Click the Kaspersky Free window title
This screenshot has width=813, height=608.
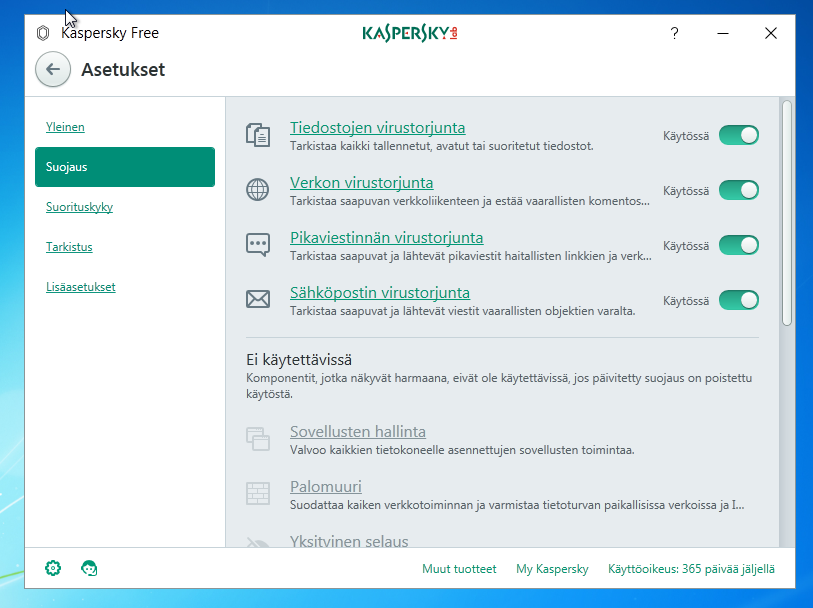pos(110,33)
